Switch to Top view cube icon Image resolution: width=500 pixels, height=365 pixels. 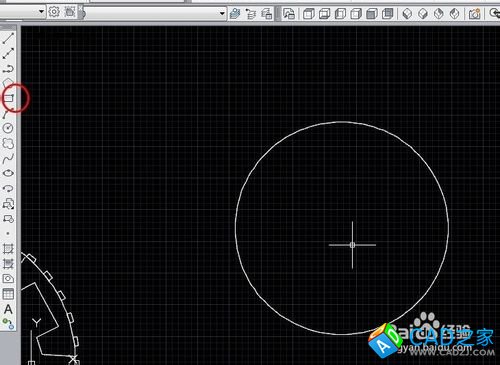[x=309, y=14]
